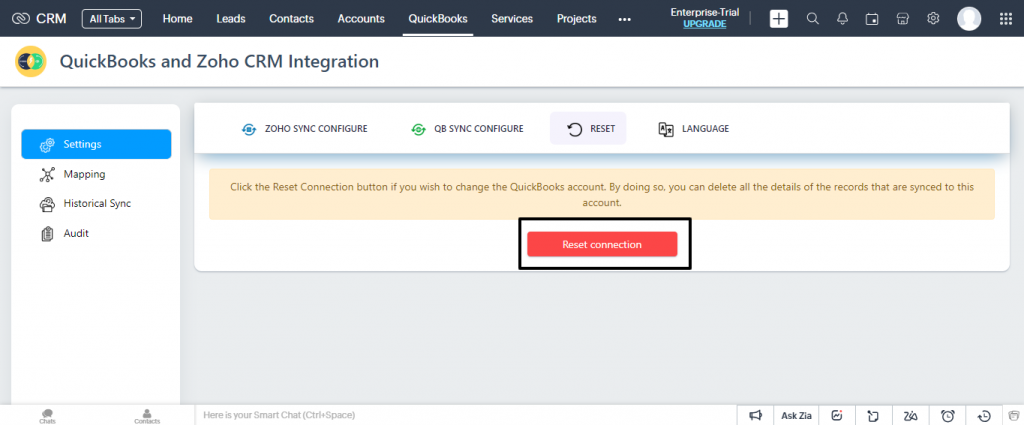Open the user profile avatar
This screenshot has height=425, width=1024.
(969, 19)
